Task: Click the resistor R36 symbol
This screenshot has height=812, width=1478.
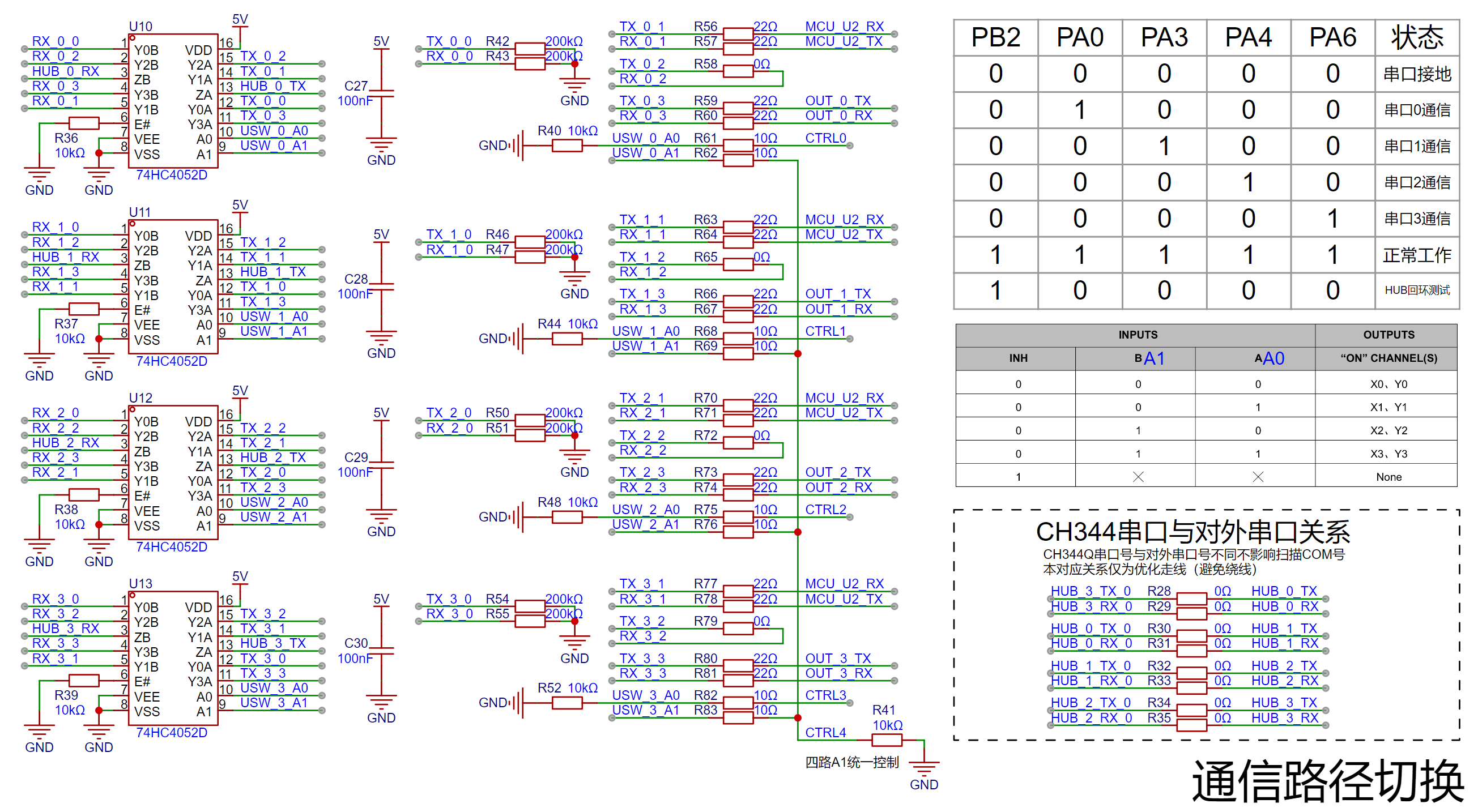Action: [x=84, y=123]
